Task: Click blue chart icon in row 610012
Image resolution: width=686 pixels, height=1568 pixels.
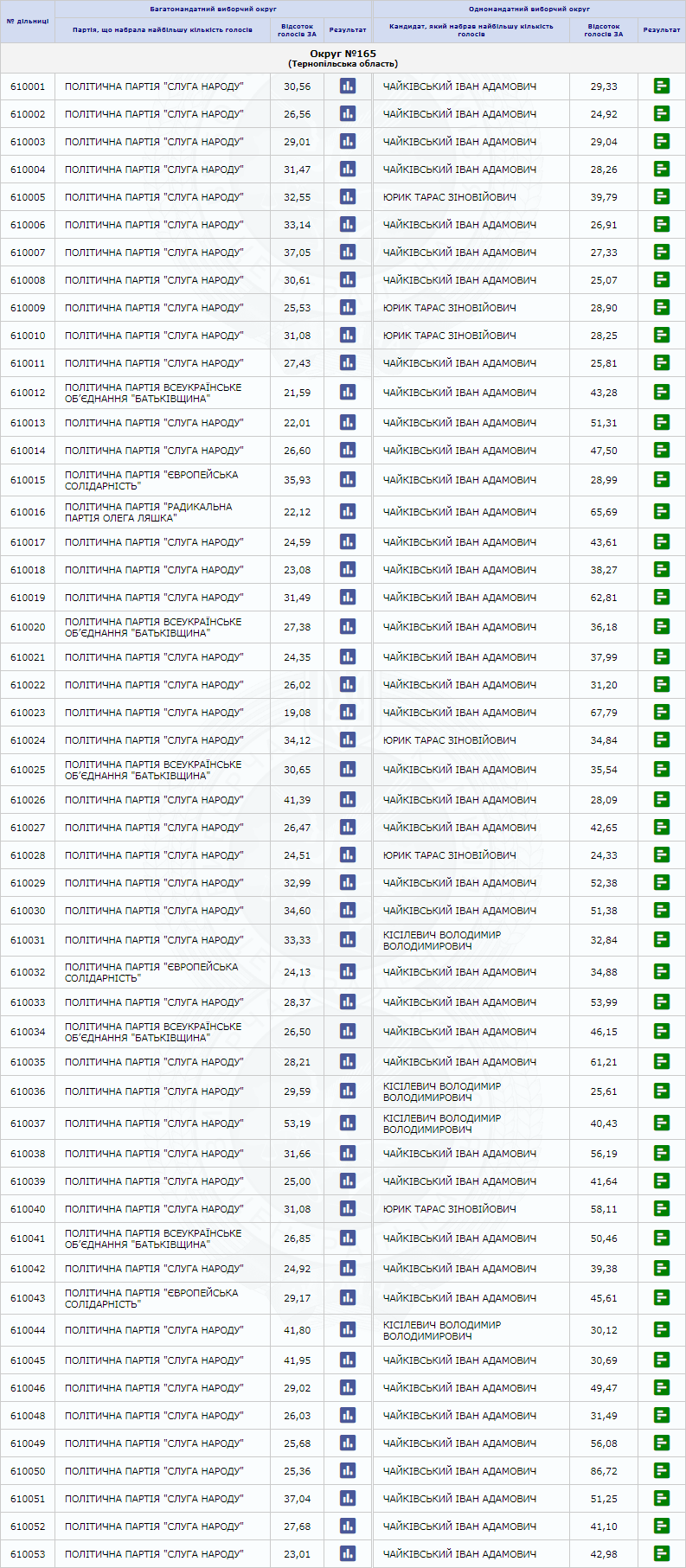Action: [x=348, y=392]
